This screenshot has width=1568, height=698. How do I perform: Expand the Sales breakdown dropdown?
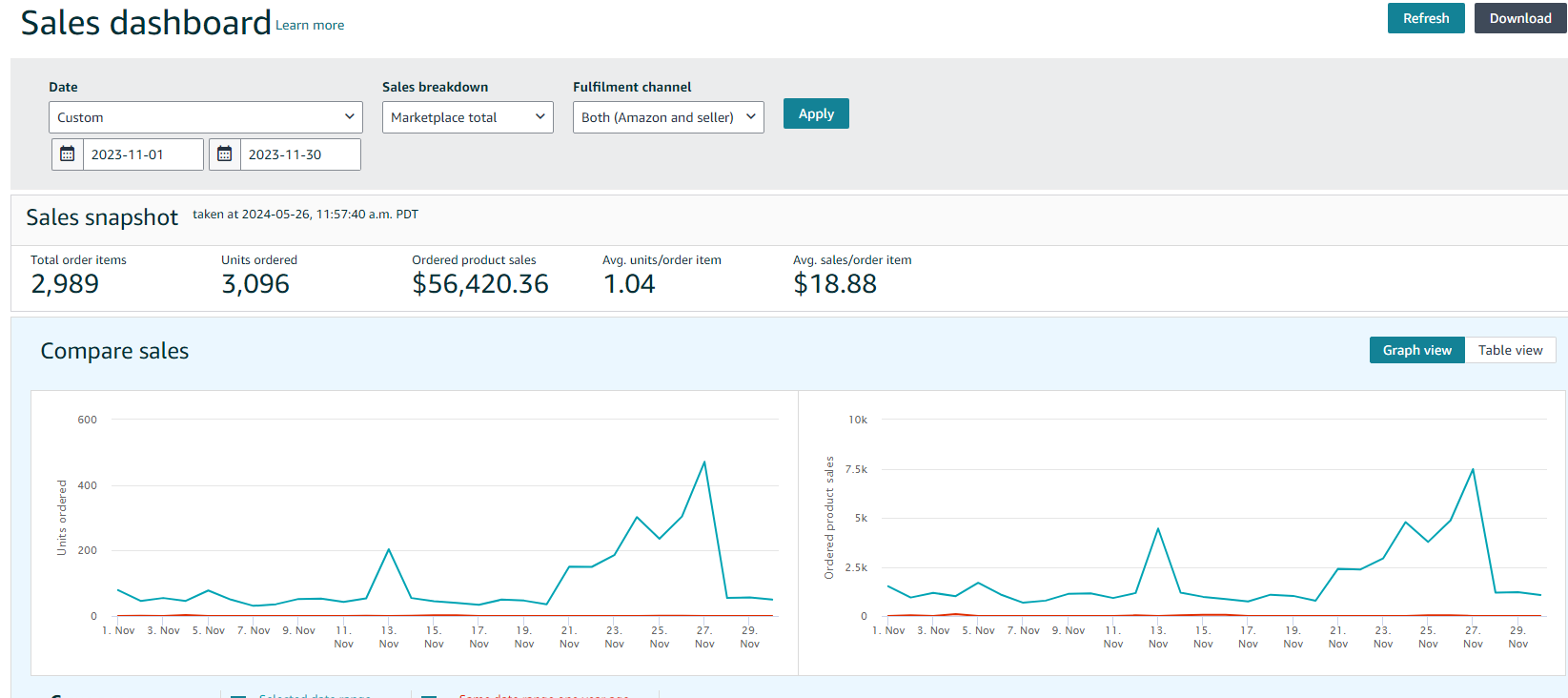[467, 117]
